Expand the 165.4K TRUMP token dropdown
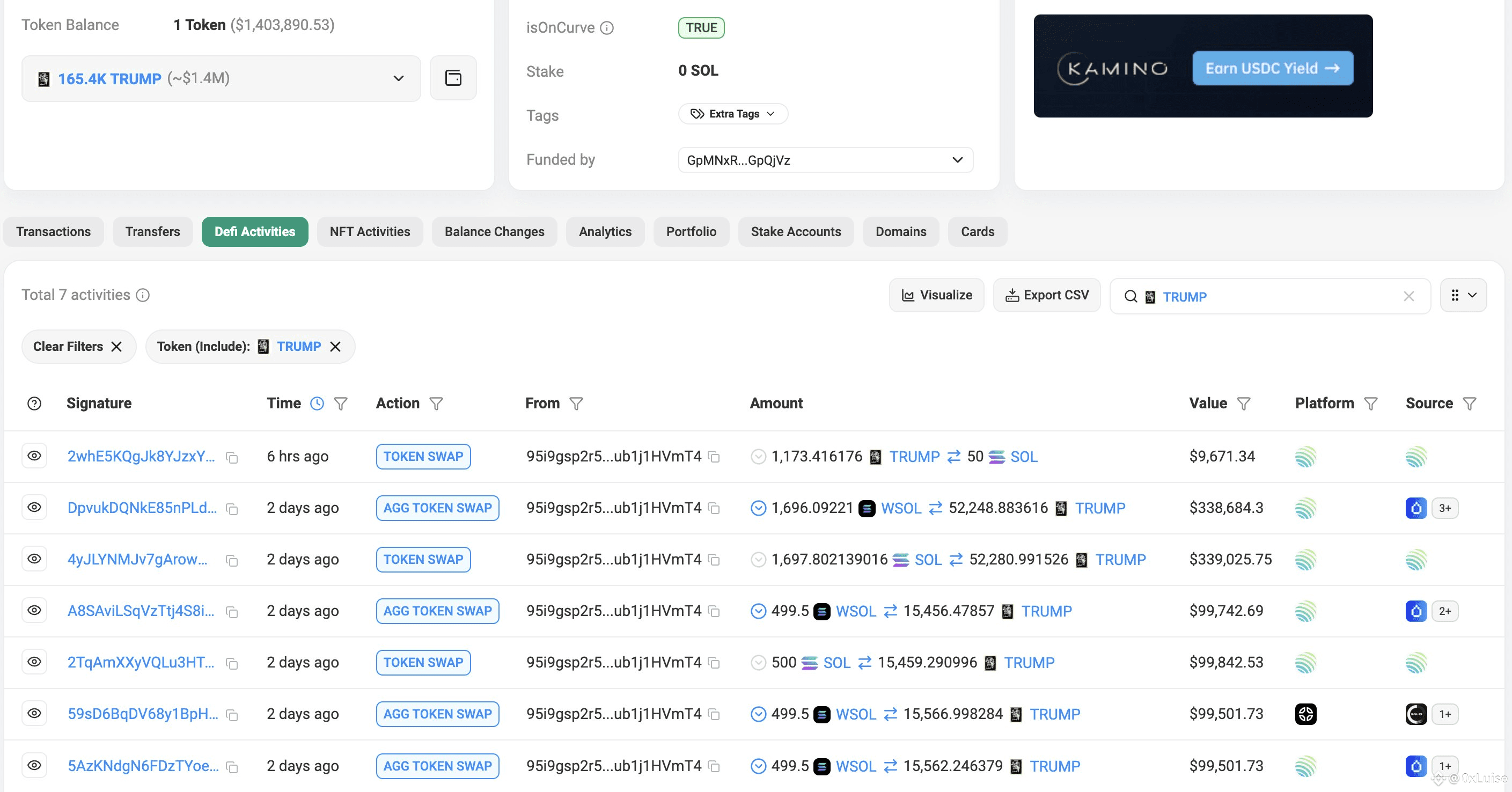 (398, 79)
